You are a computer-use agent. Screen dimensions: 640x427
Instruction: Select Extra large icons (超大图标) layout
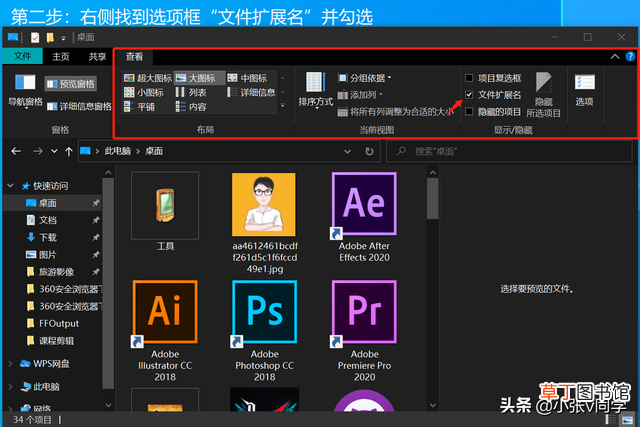(148, 78)
